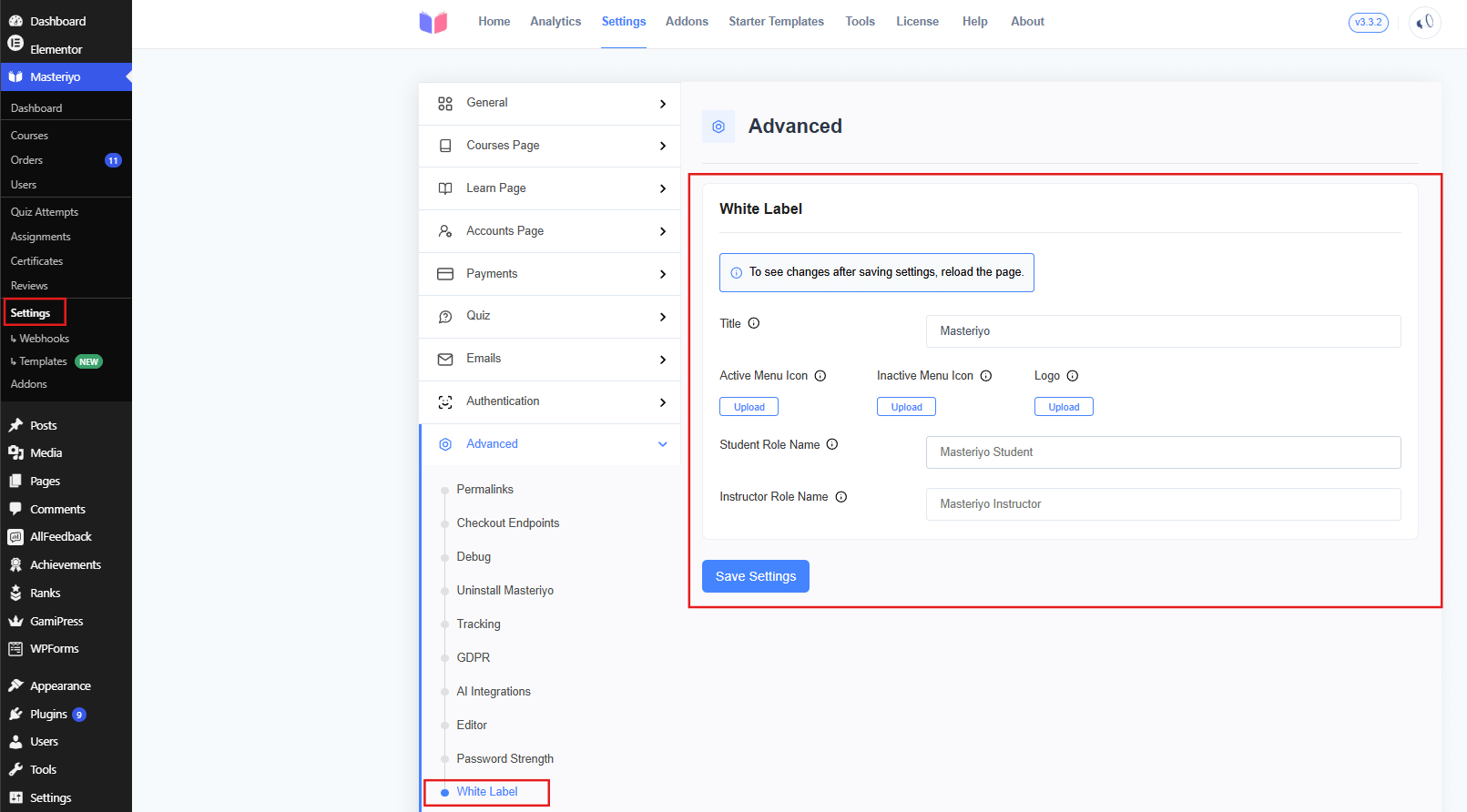Viewport: 1467px width, 812px height.
Task: Open the GDPR subsection
Action: (x=474, y=658)
